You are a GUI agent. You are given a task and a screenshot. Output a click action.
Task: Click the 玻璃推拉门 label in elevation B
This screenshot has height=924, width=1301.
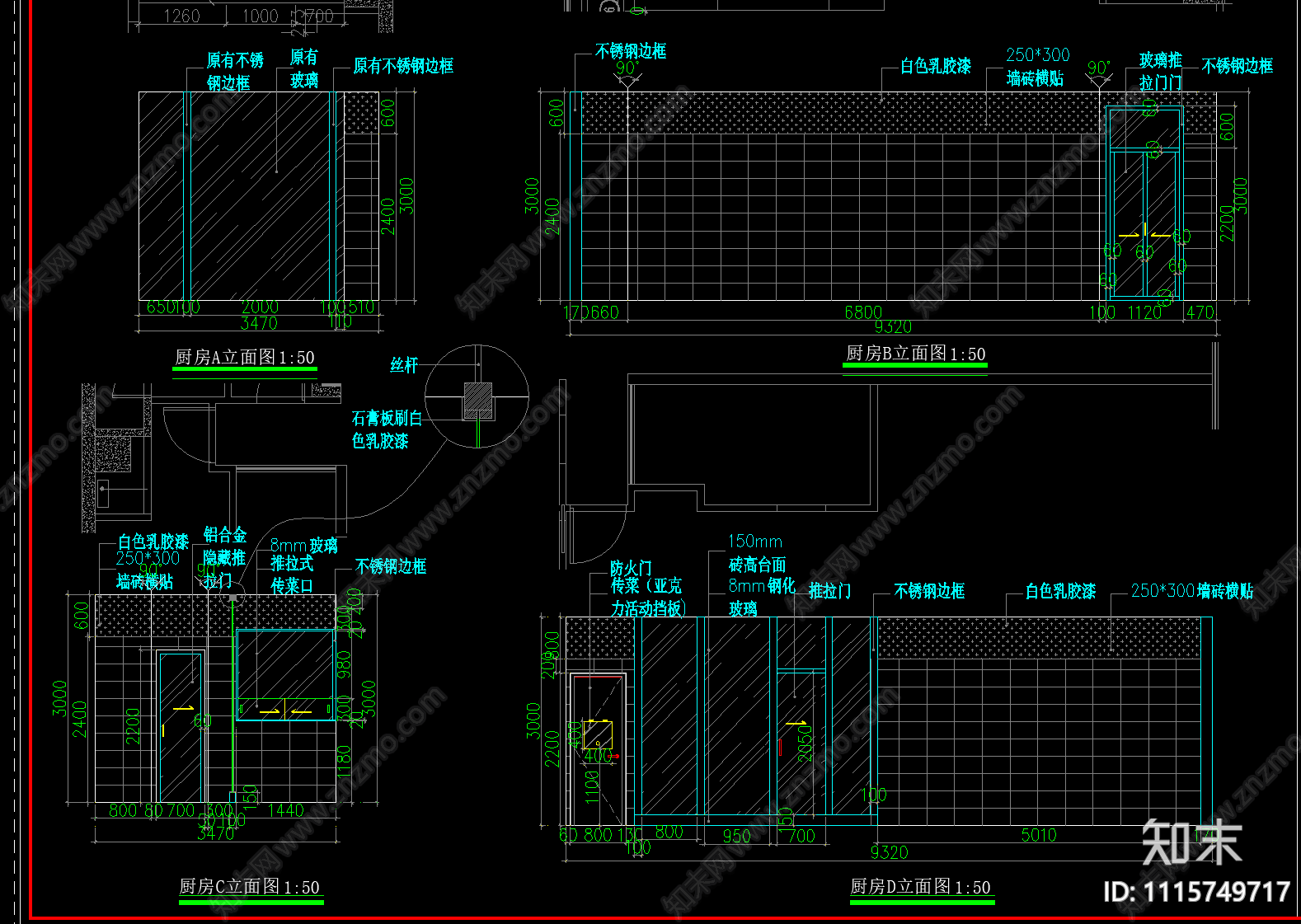pyautogui.click(x=1161, y=71)
